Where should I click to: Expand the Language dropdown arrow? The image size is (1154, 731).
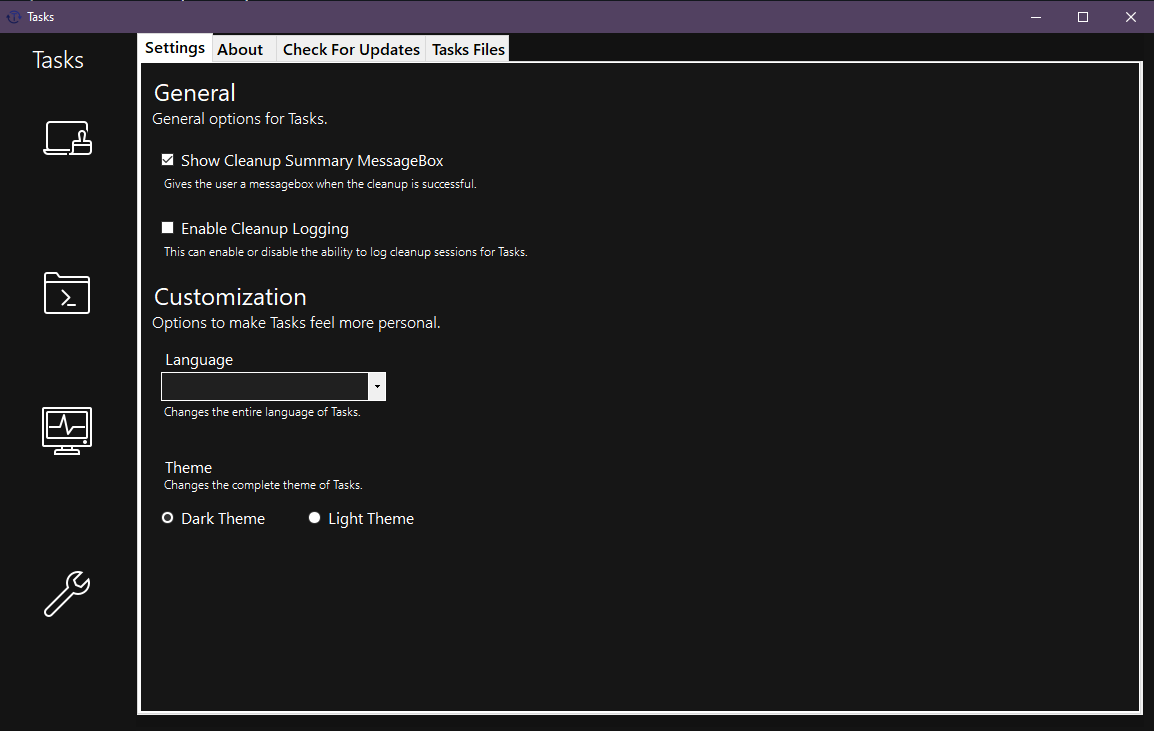(377, 386)
